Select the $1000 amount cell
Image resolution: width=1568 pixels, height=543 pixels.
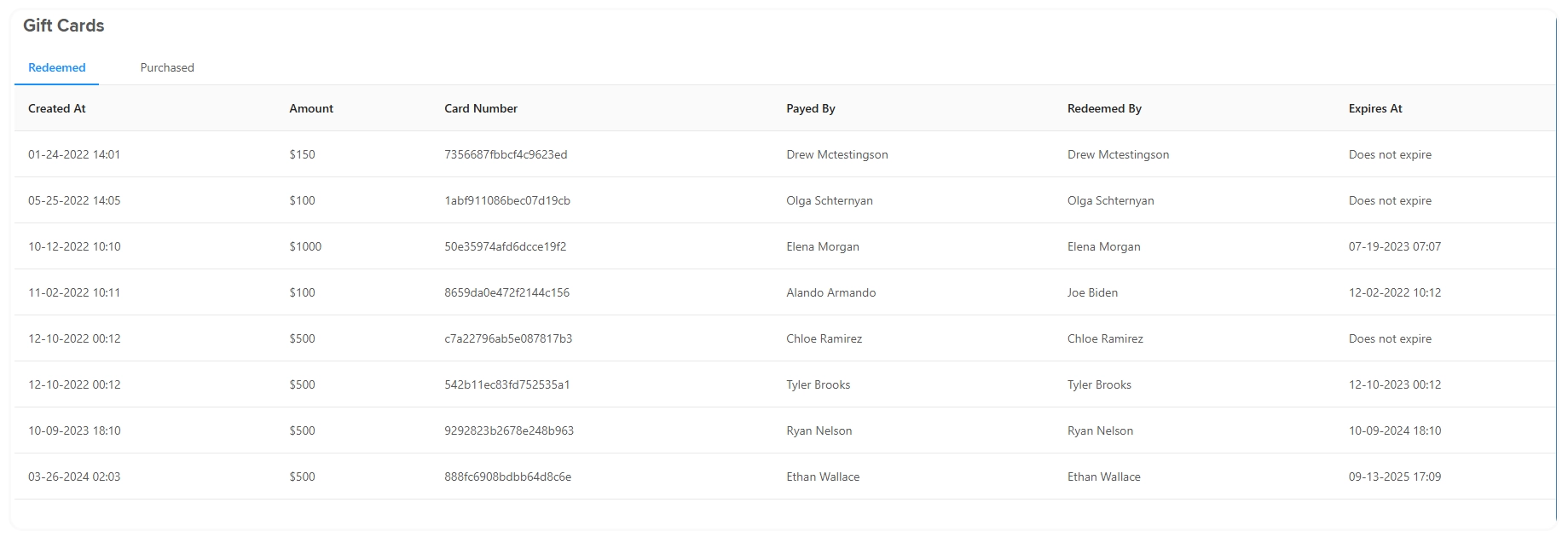(x=305, y=246)
